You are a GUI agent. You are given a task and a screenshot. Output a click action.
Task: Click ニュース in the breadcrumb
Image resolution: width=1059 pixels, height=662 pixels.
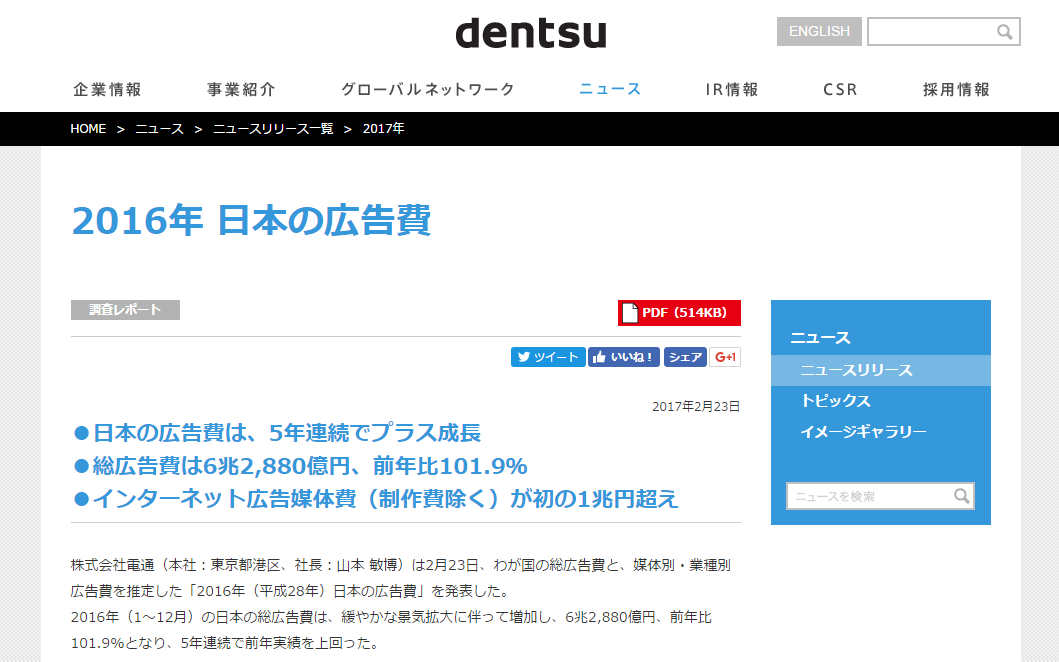pos(159,128)
